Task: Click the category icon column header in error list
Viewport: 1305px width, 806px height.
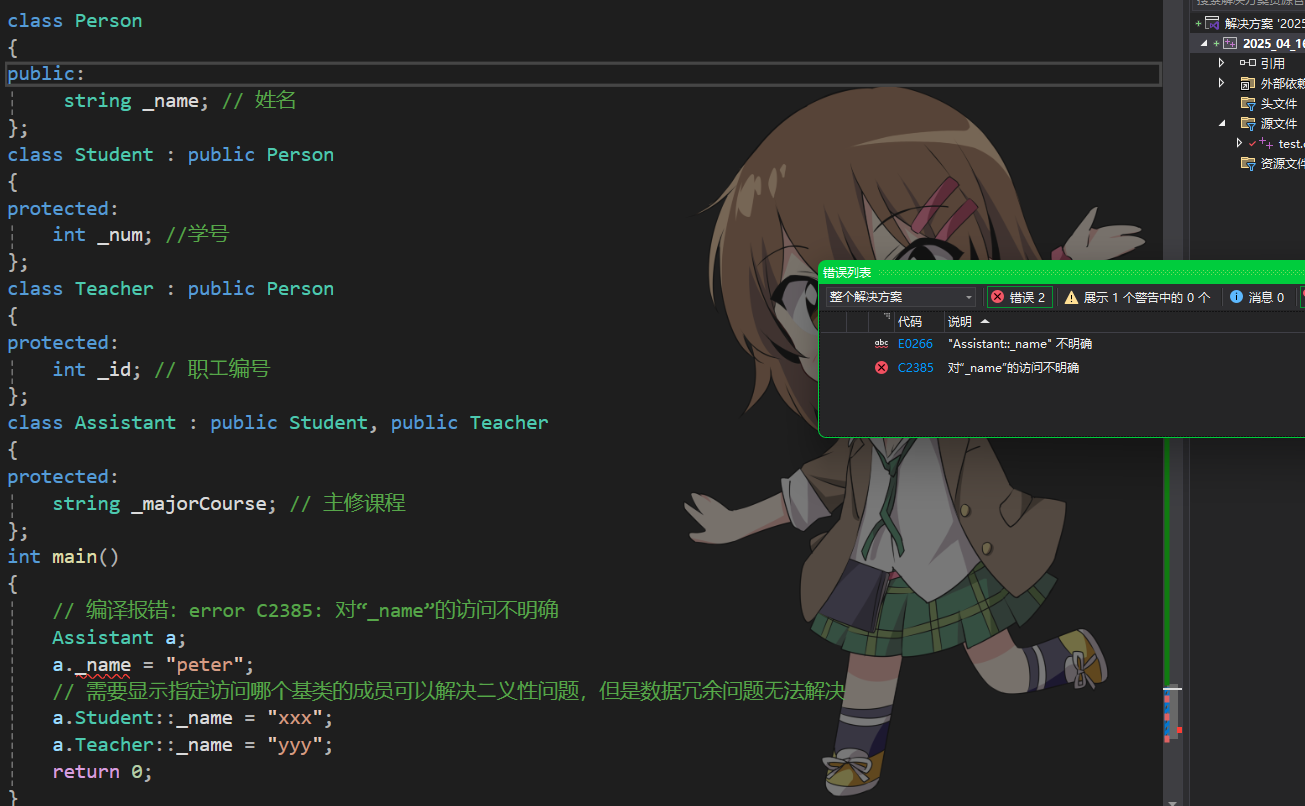Action: click(881, 322)
